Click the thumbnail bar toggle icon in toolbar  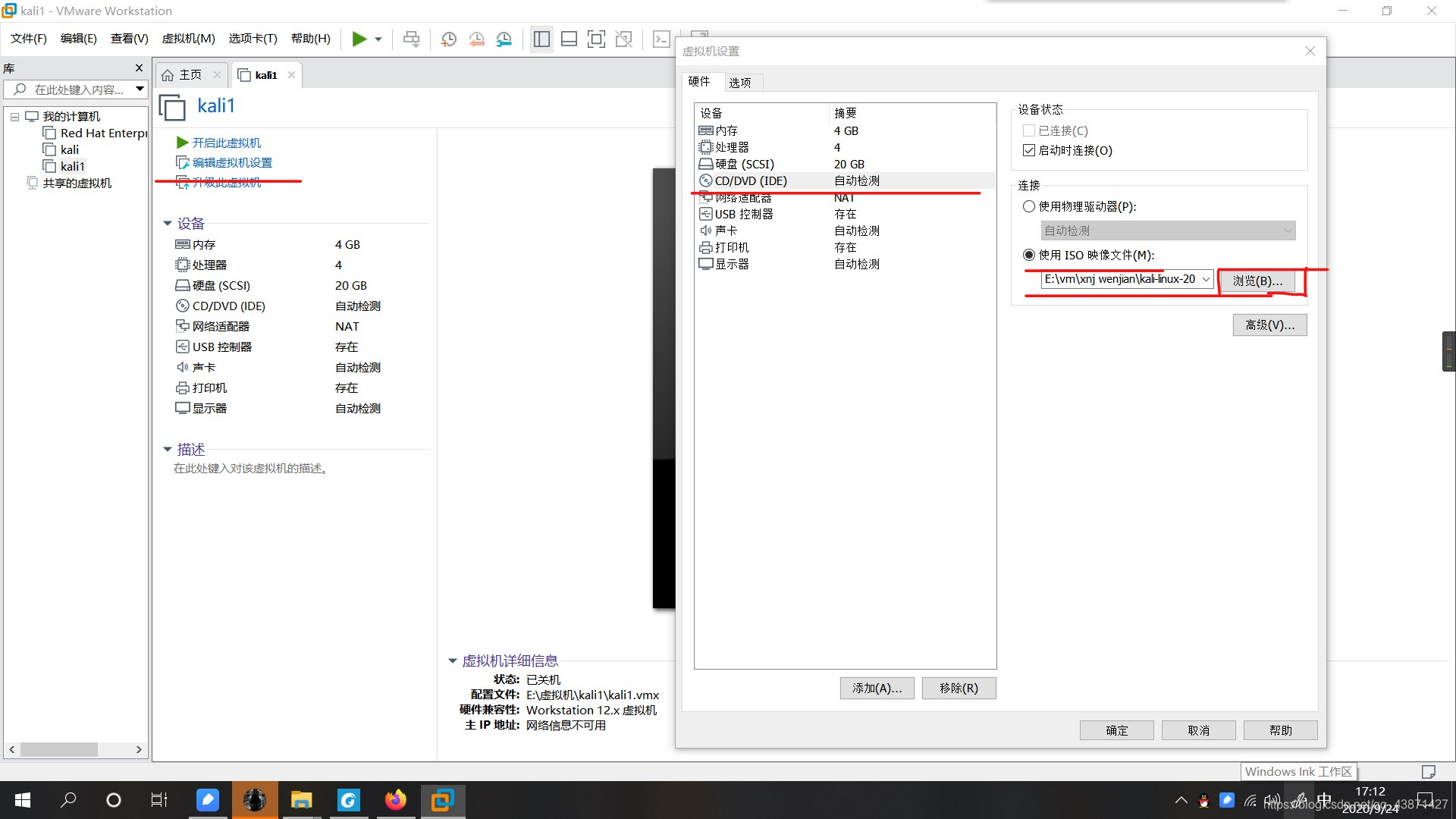pyautogui.click(x=569, y=39)
